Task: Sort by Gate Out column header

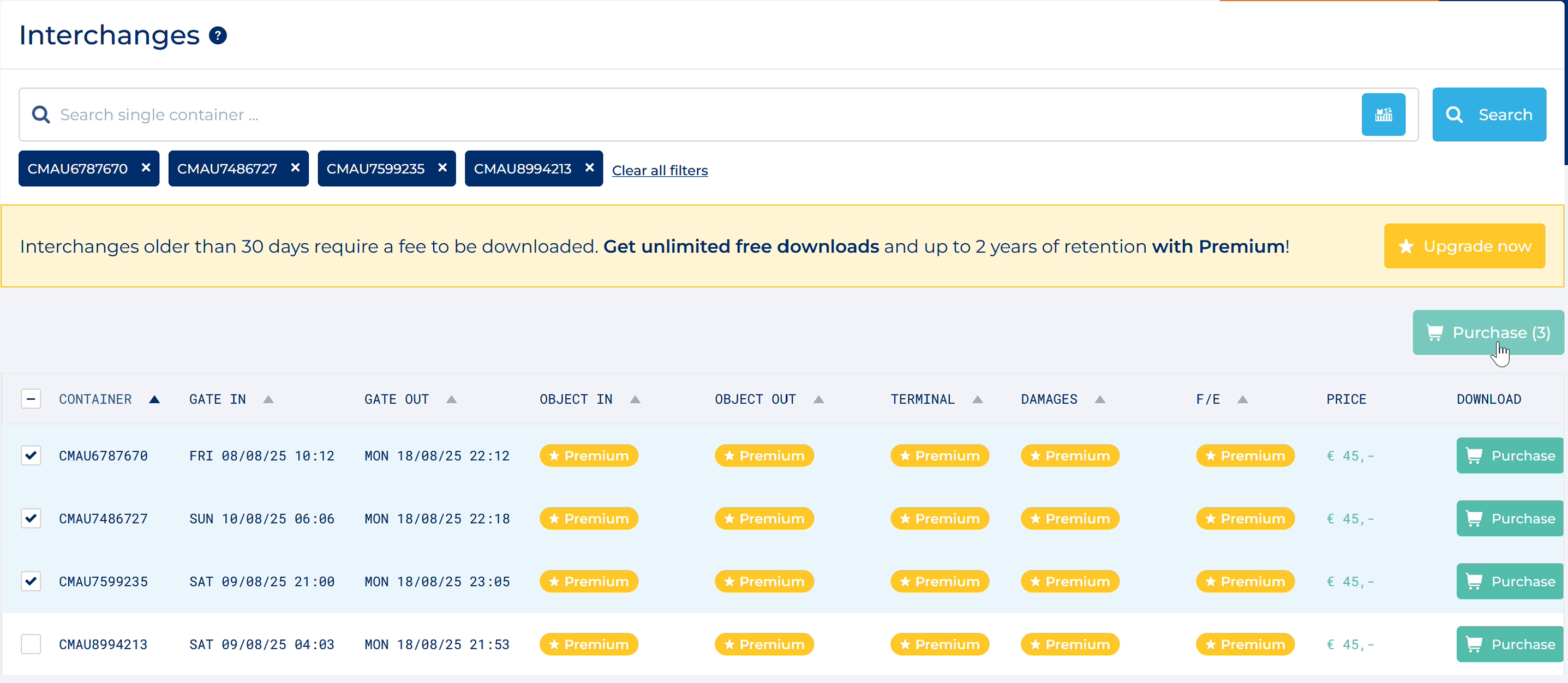Action: point(396,399)
